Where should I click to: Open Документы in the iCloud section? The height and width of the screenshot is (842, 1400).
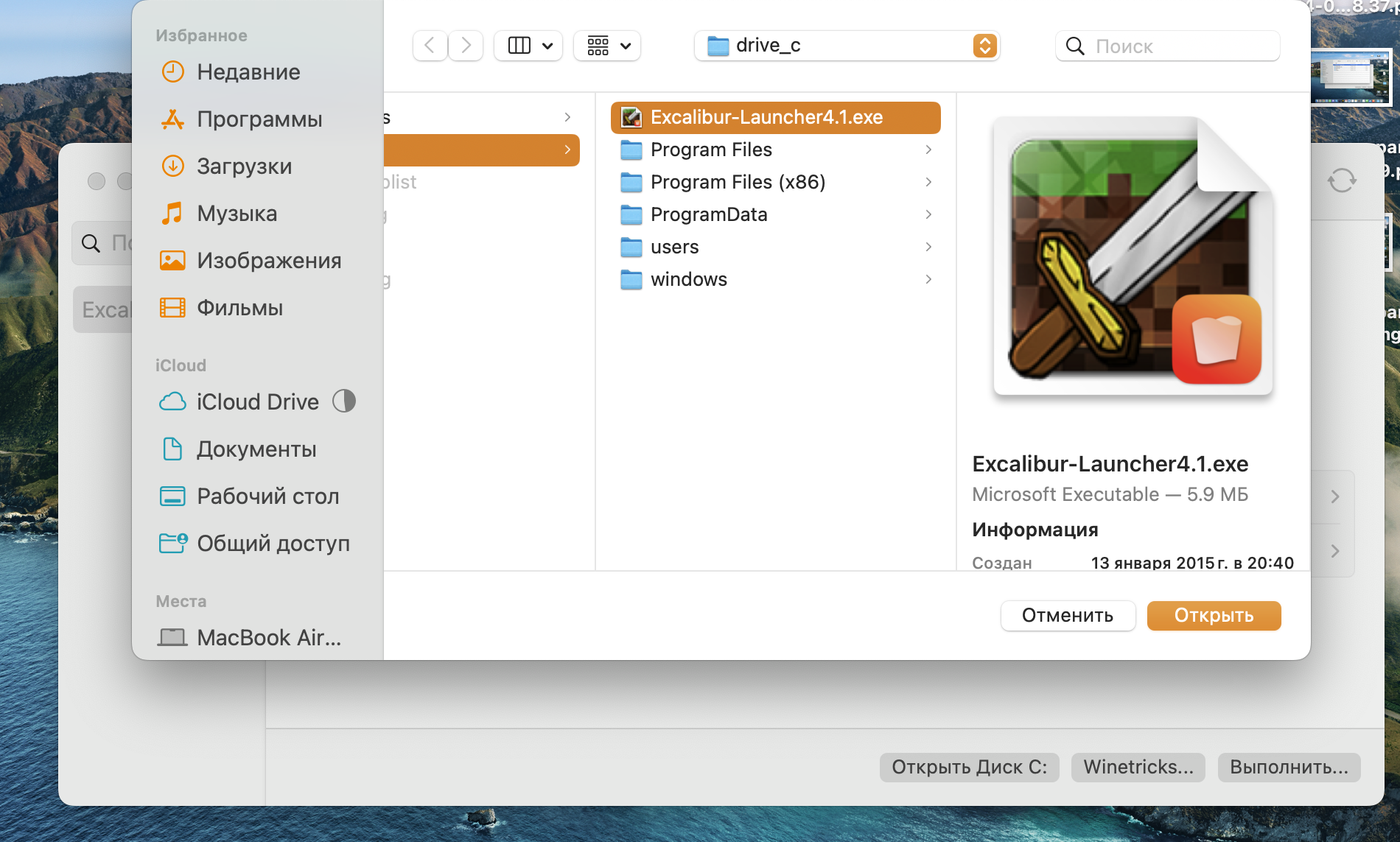[x=238, y=449]
